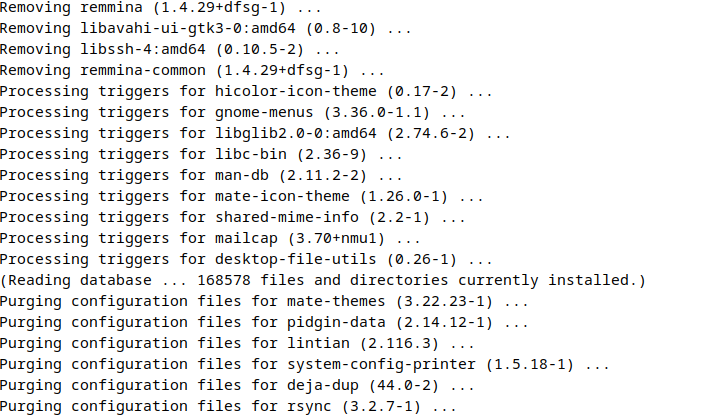719x416 pixels.
Task: Click the libglib2.0-0:amd64 trigger line
Action: (255, 134)
